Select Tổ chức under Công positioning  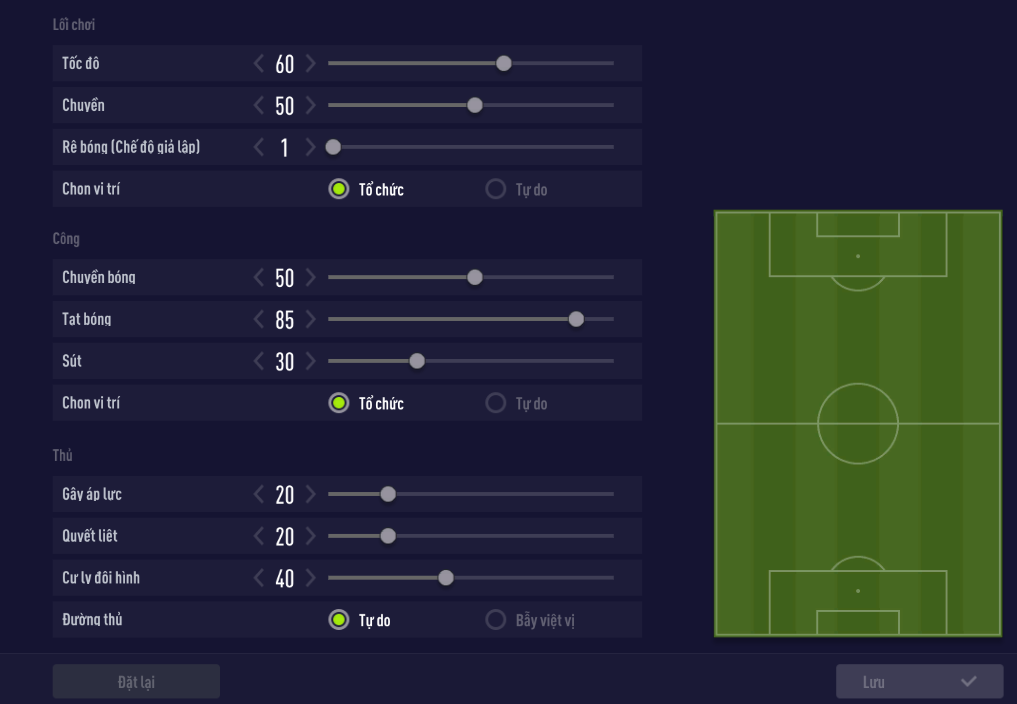click(x=339, y=404)
